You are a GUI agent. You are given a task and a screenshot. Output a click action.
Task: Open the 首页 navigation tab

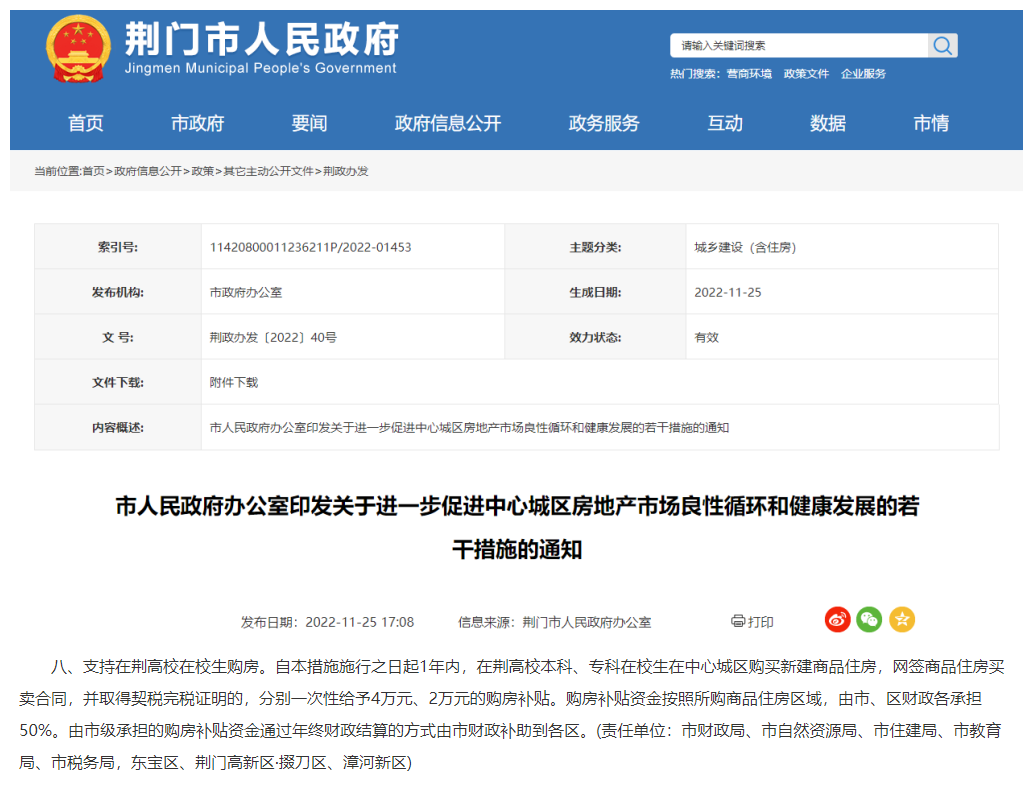pyautogui.click(x=86, y=124)
